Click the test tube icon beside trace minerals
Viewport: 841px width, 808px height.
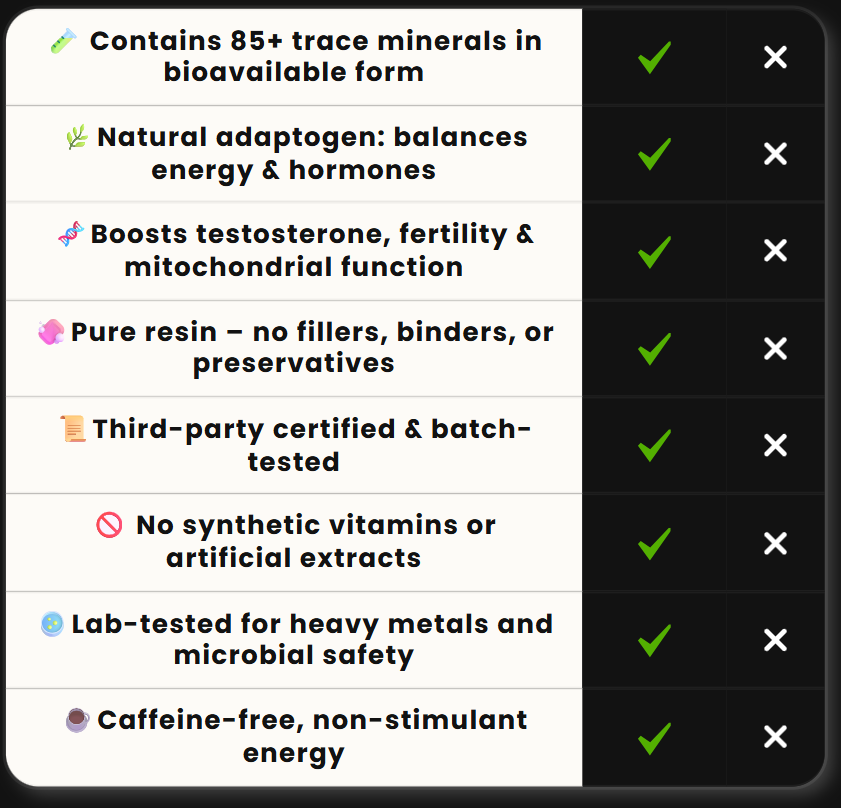pyautogui.click(x=63, y=41)
